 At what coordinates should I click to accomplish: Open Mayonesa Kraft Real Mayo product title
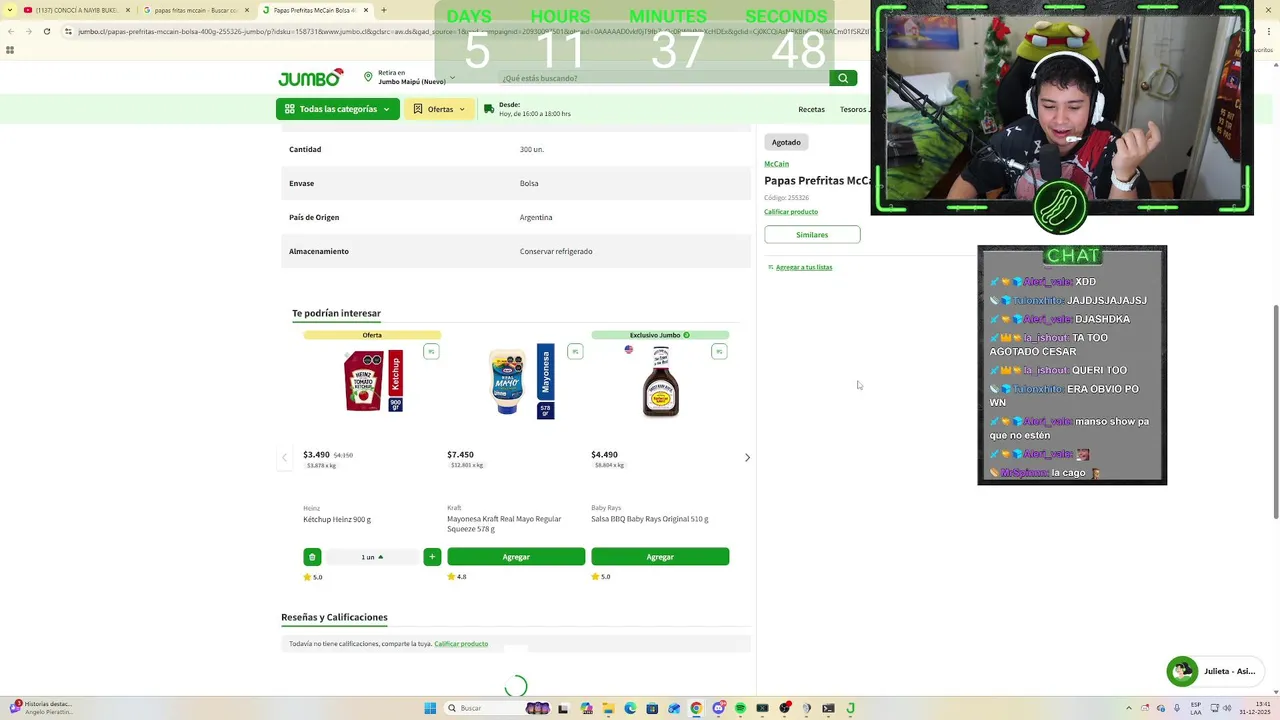[504, 523]
